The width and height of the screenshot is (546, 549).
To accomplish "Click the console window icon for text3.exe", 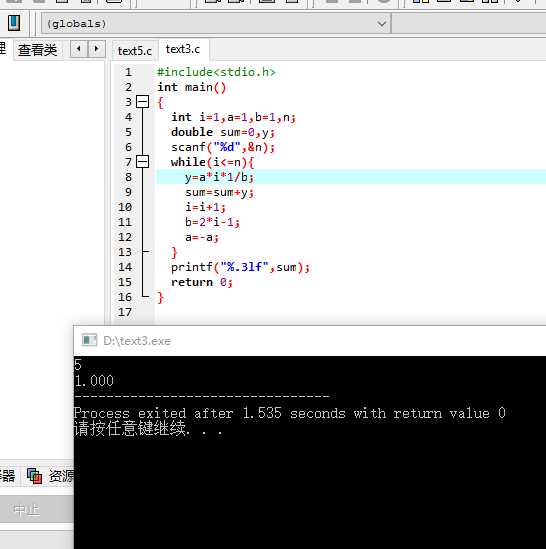I will tap(89, 340).
